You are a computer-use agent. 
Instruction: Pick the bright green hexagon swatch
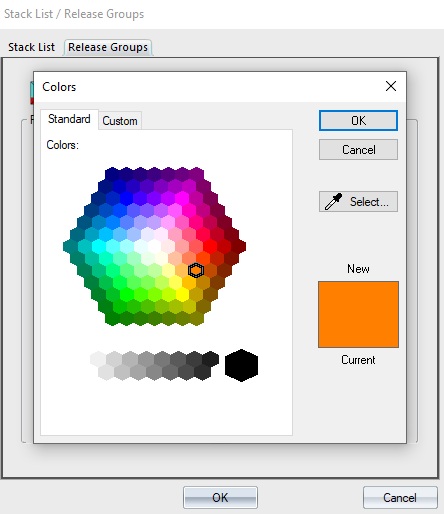tap(126, 294)
